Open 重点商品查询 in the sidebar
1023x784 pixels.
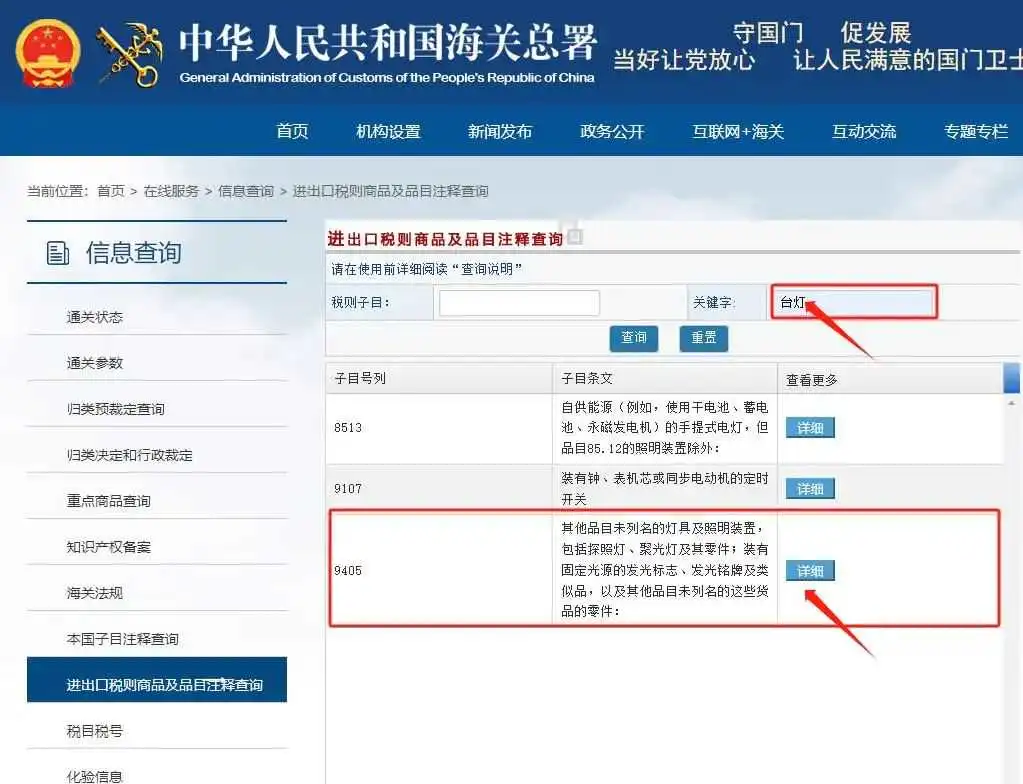pyautogui.click(x=108, y=501)
